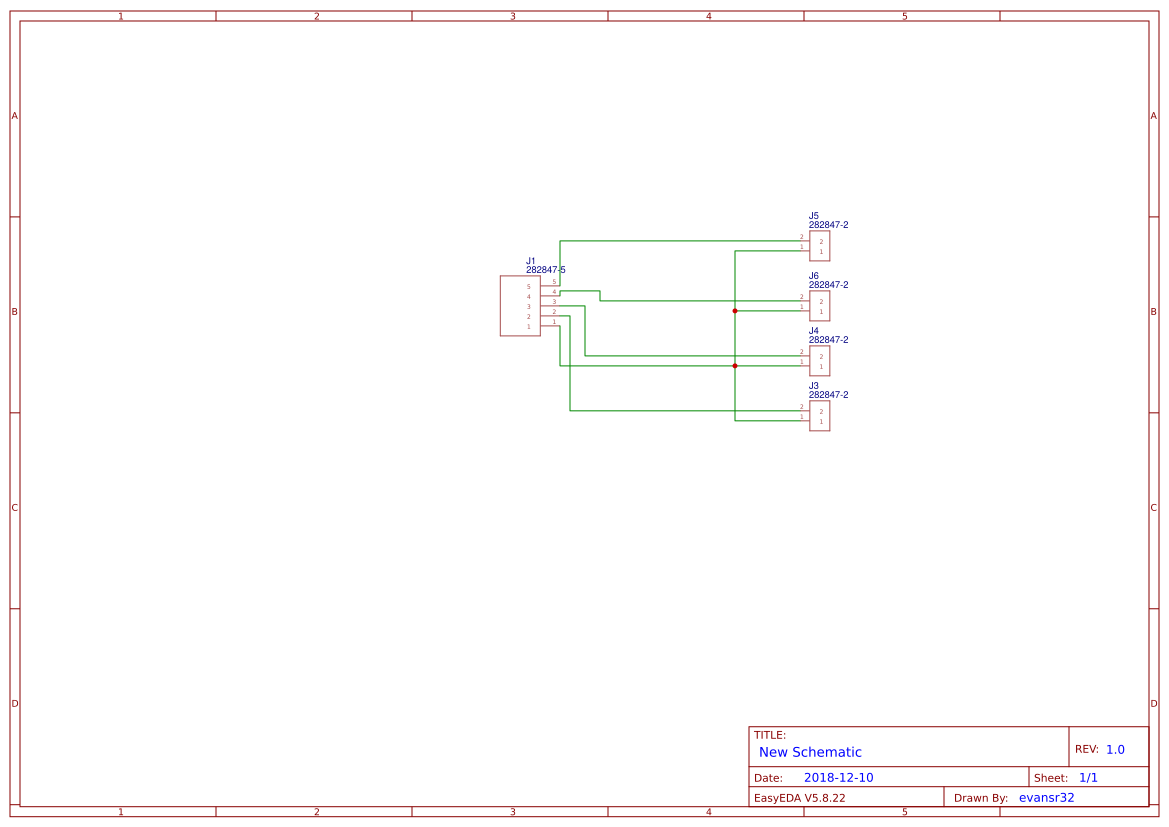Screen dimensions: 1169x827
Task: Select the junction dot near J4
Action: pyautogui.click(x=735, y=365)
